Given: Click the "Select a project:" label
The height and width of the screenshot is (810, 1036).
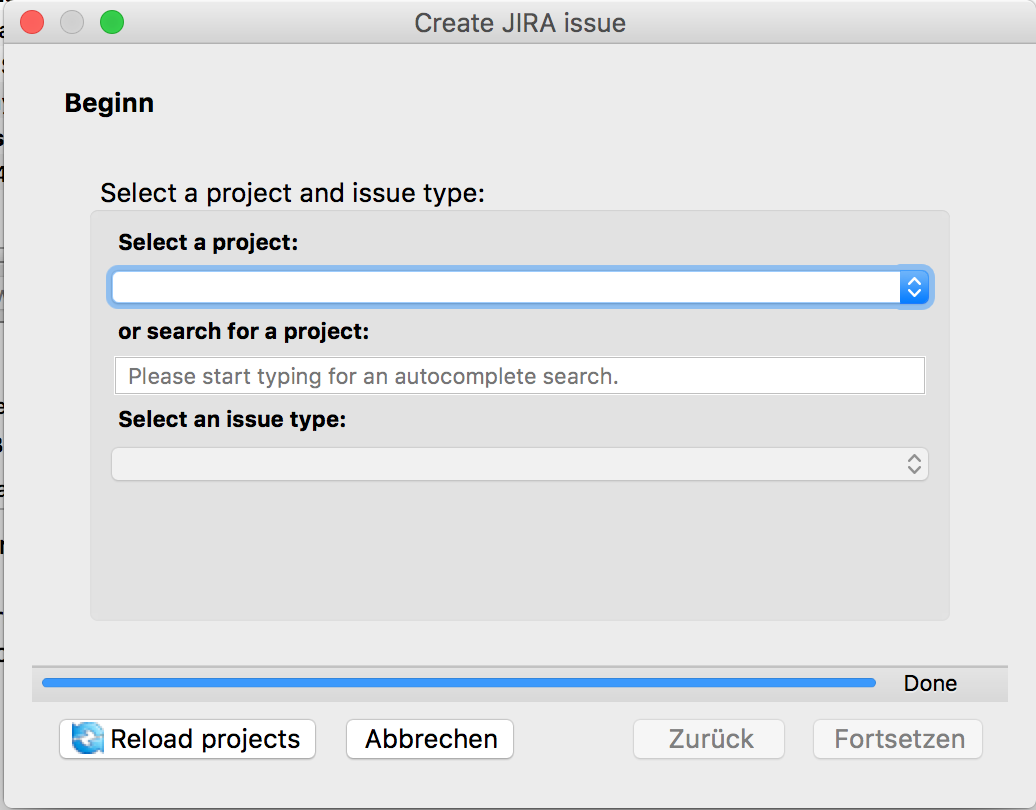Looking at the screenshot, I should click(x=208, y=242).
